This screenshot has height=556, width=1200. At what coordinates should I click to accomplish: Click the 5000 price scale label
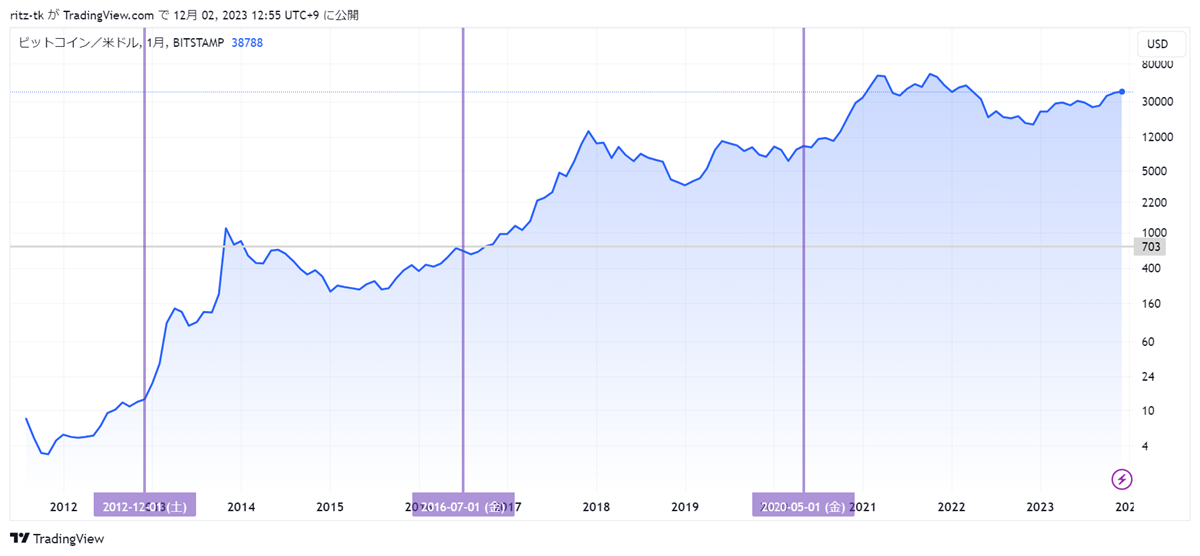point(1153,171)
